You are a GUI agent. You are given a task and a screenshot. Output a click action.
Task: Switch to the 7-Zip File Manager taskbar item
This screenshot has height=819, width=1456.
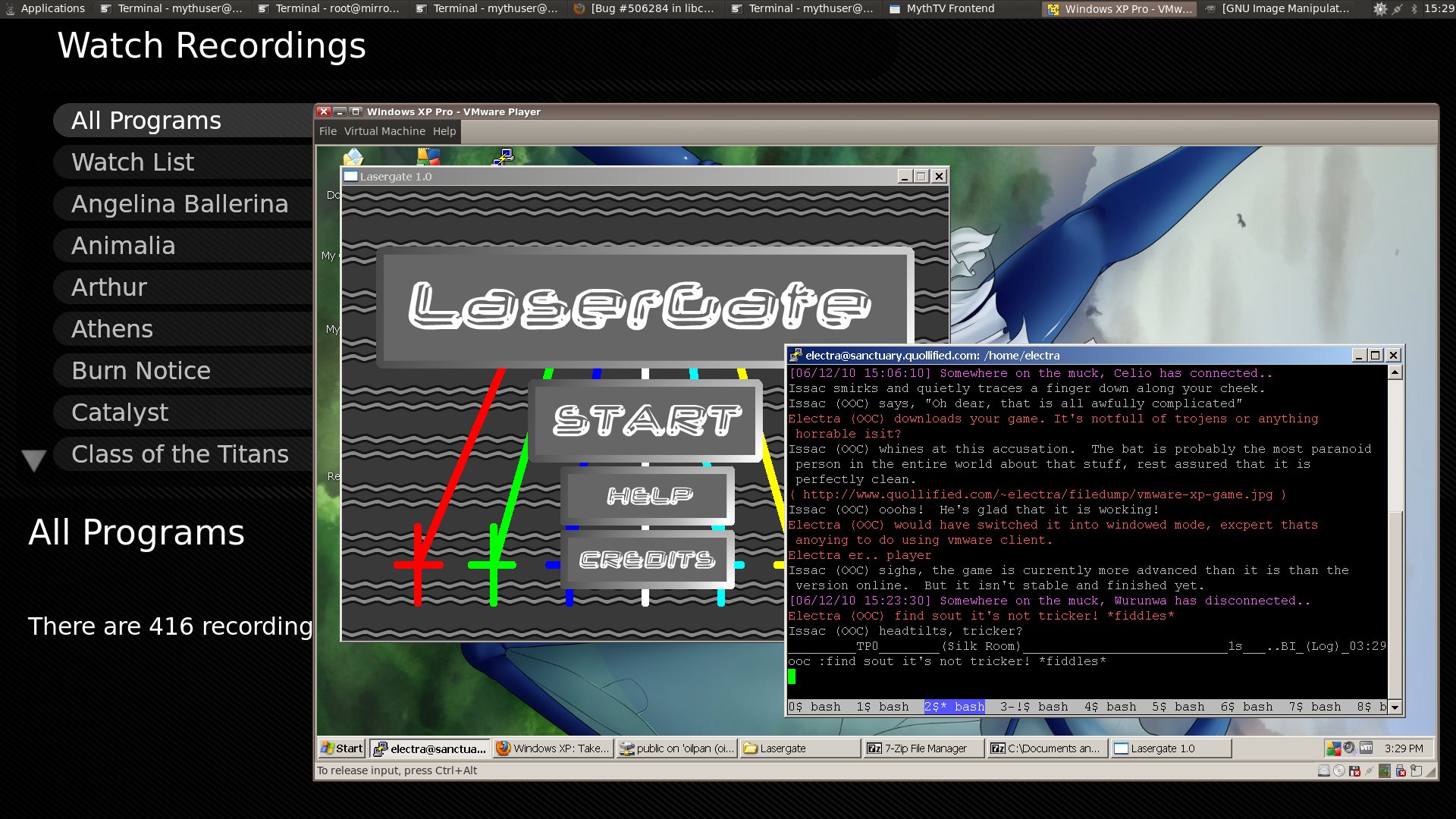click(x=923, y=748)
